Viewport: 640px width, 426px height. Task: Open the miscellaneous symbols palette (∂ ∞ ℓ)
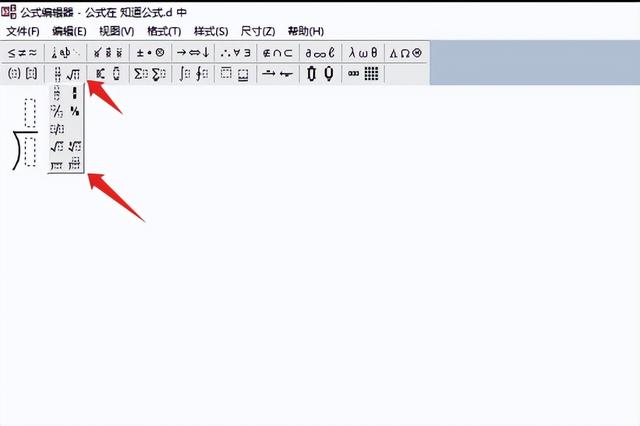pyautogui.click(x=320, y=52)
